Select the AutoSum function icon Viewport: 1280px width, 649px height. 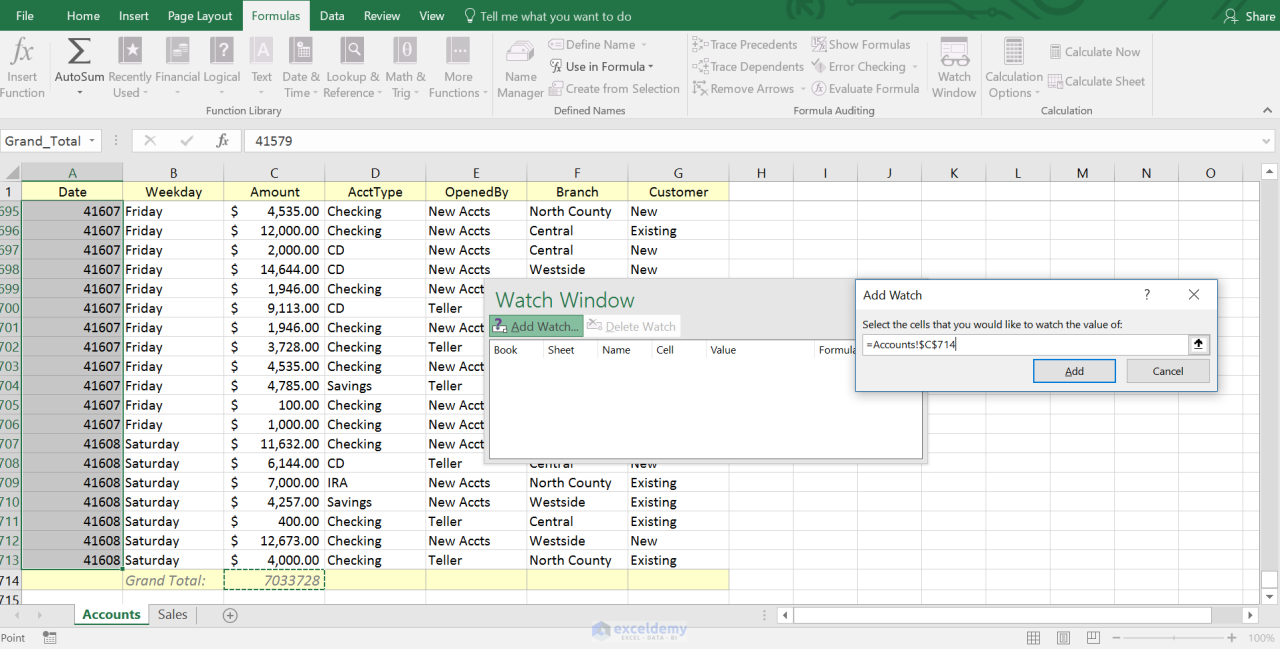click(x=78, y=58)
